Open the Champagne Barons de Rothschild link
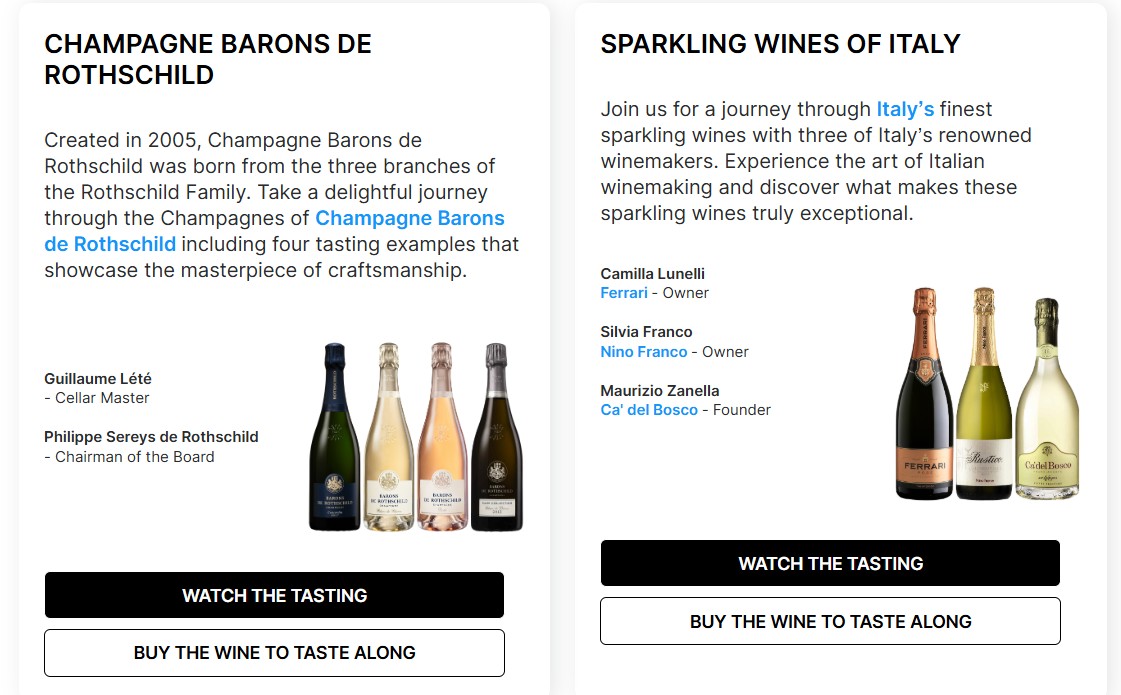 click(409, 218)
